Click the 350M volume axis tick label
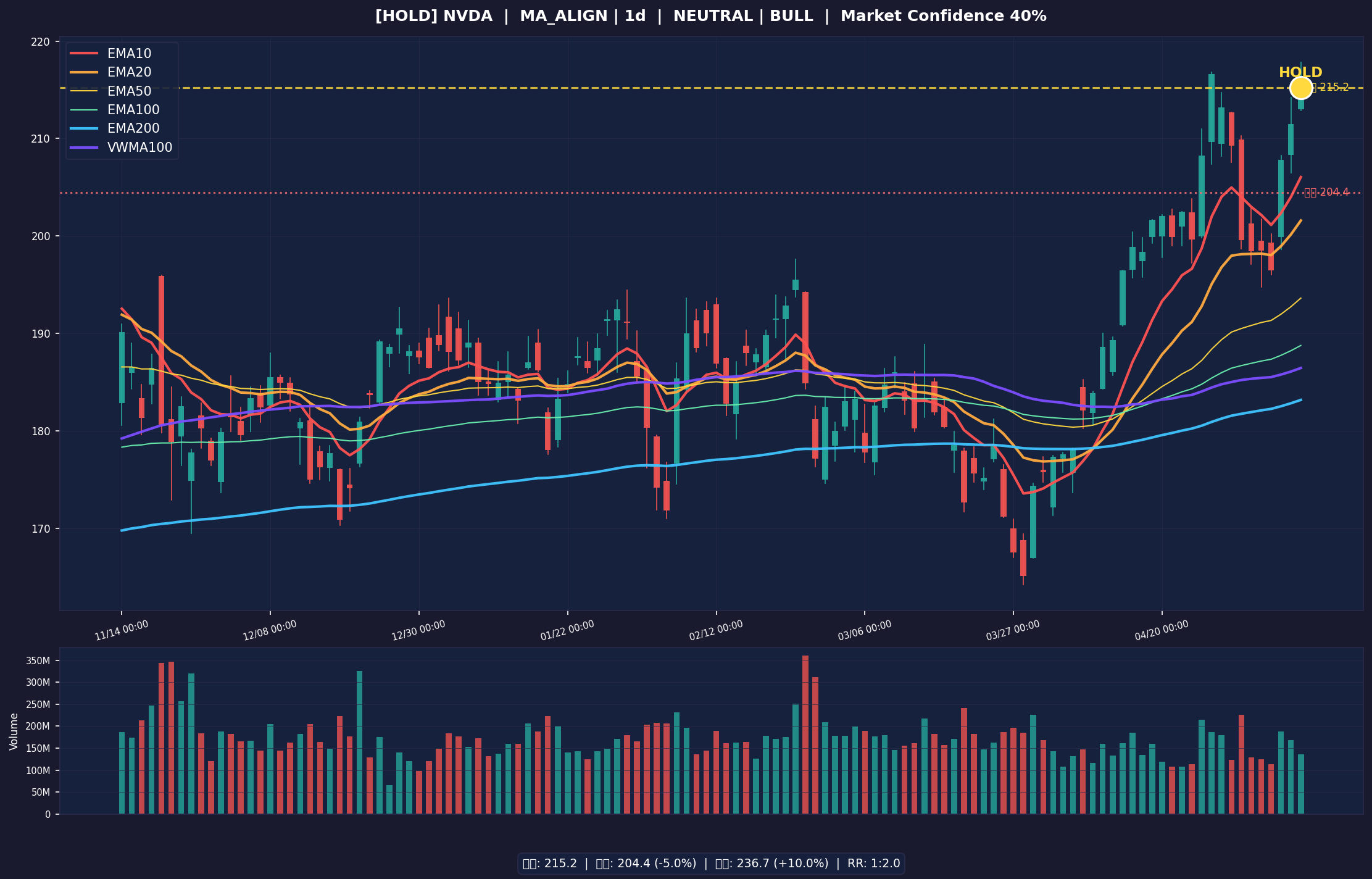This screenshot has height=879, width=1372. pyautogui.click(x=39, y=660)
